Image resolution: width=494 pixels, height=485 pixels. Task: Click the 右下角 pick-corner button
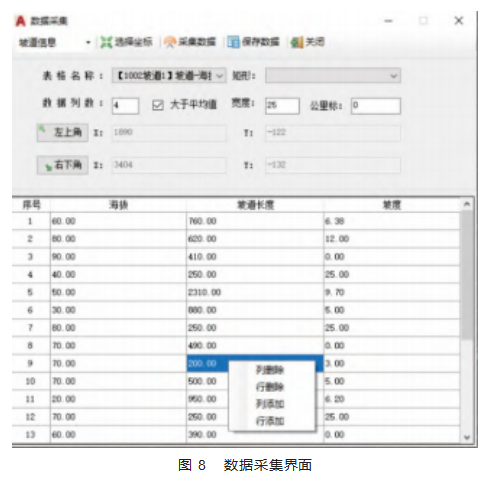[62, 165]
